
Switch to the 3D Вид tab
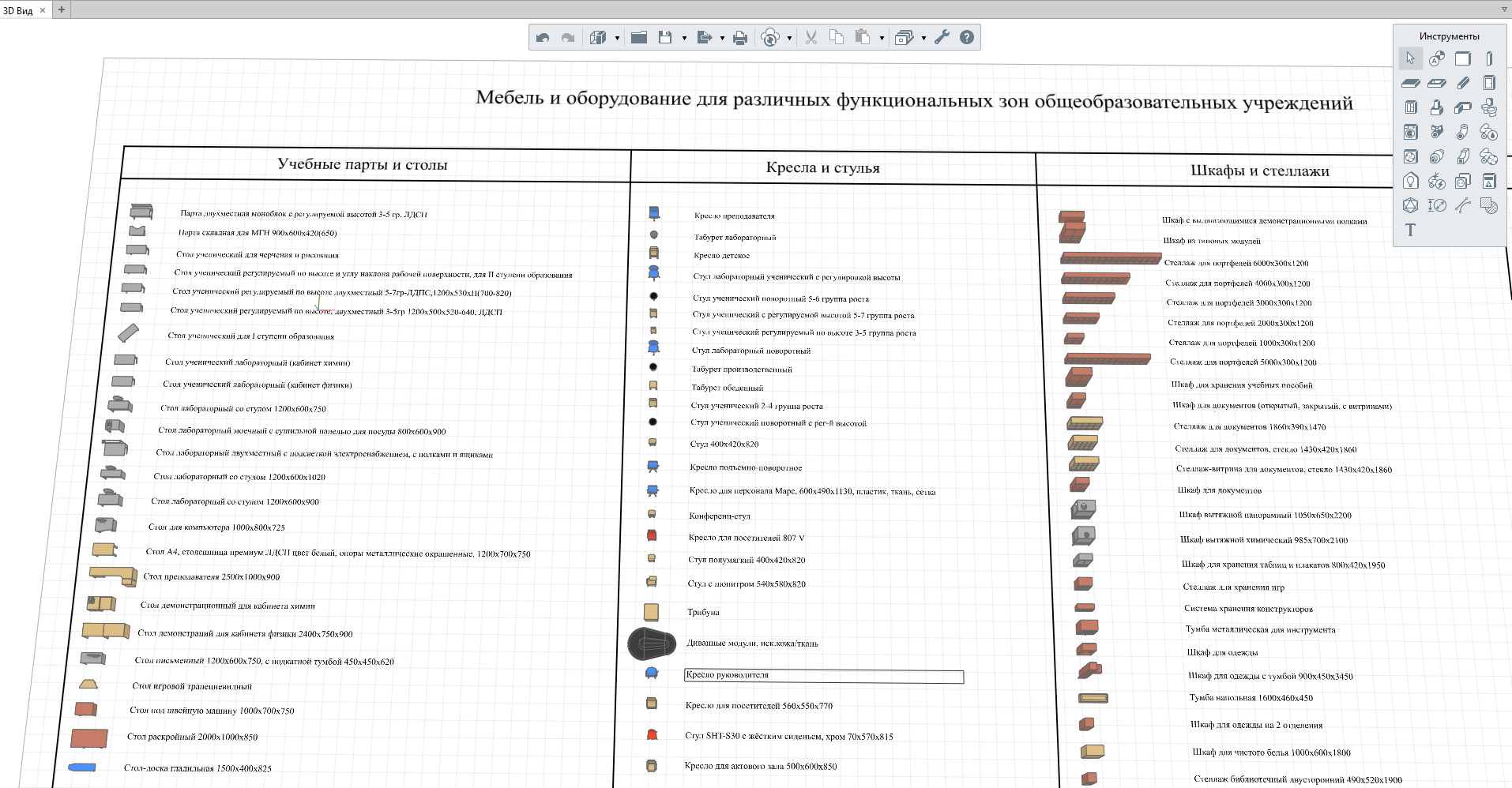coord(18,10)
